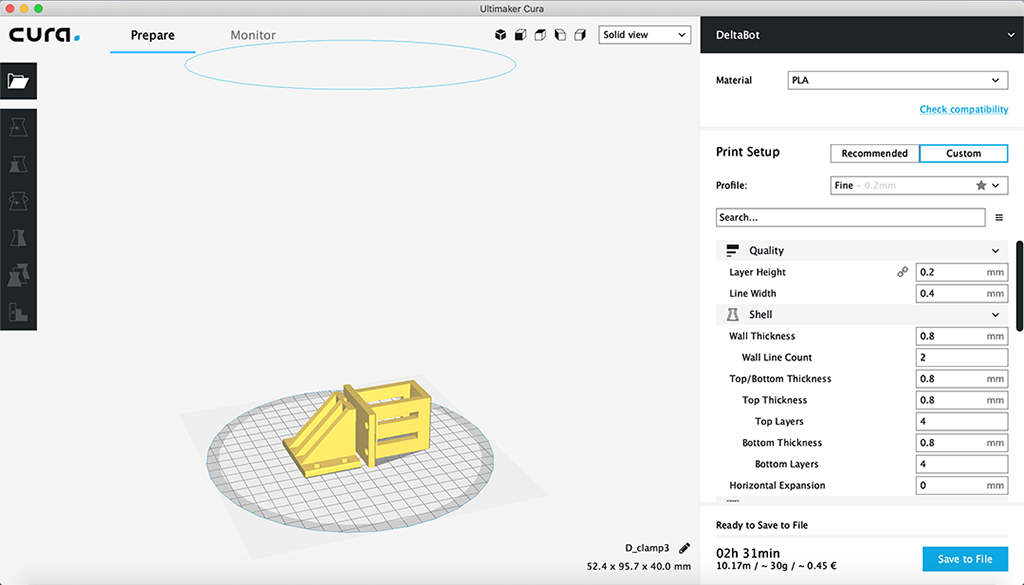Screen dimensions: 1024x585
Task: Click the settings Search field
Action: (x=850, y=217)
